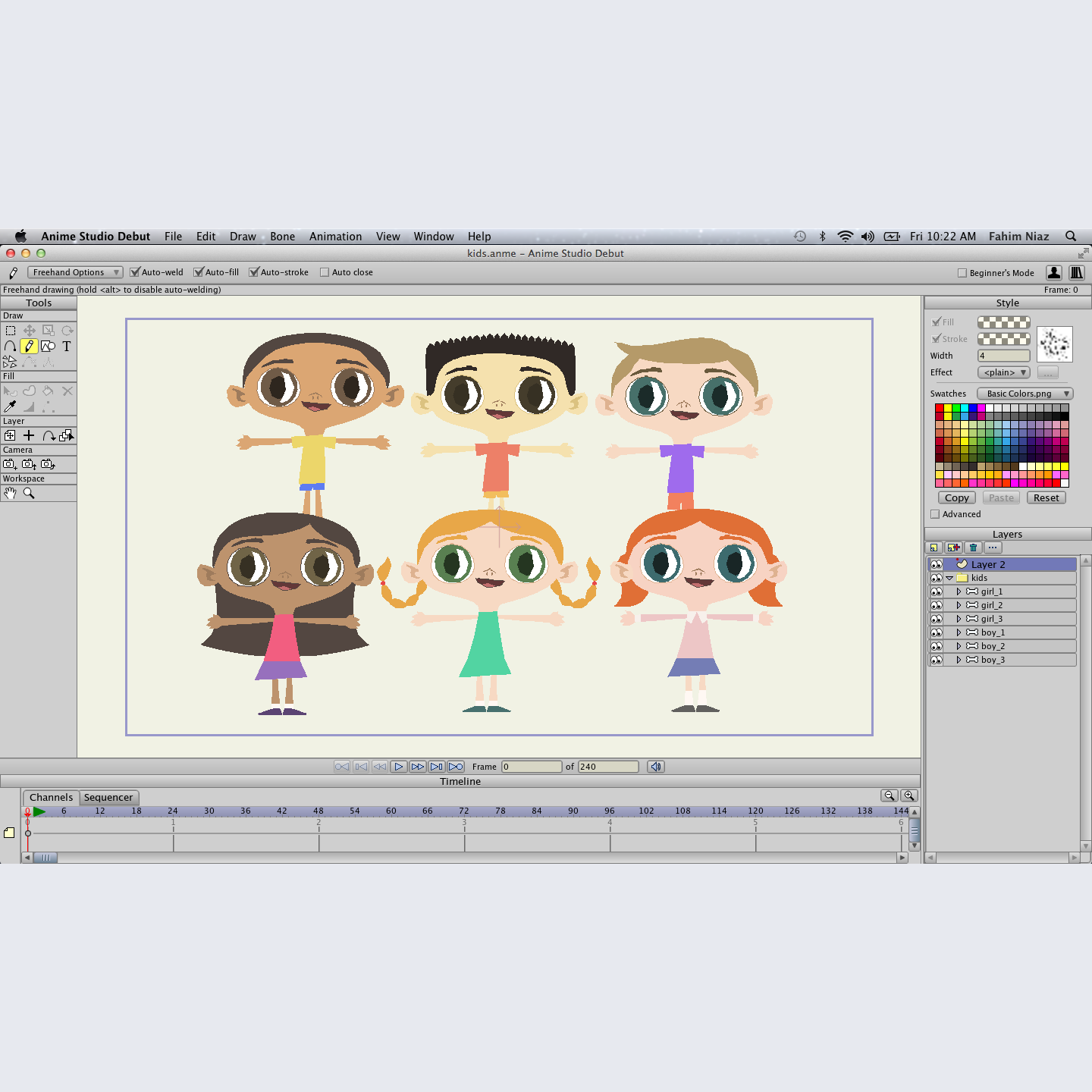Select the Track Camera tool
The width and height of the screenshot is (1092, 1092).
pyautogui.click(x=10, y=464)
